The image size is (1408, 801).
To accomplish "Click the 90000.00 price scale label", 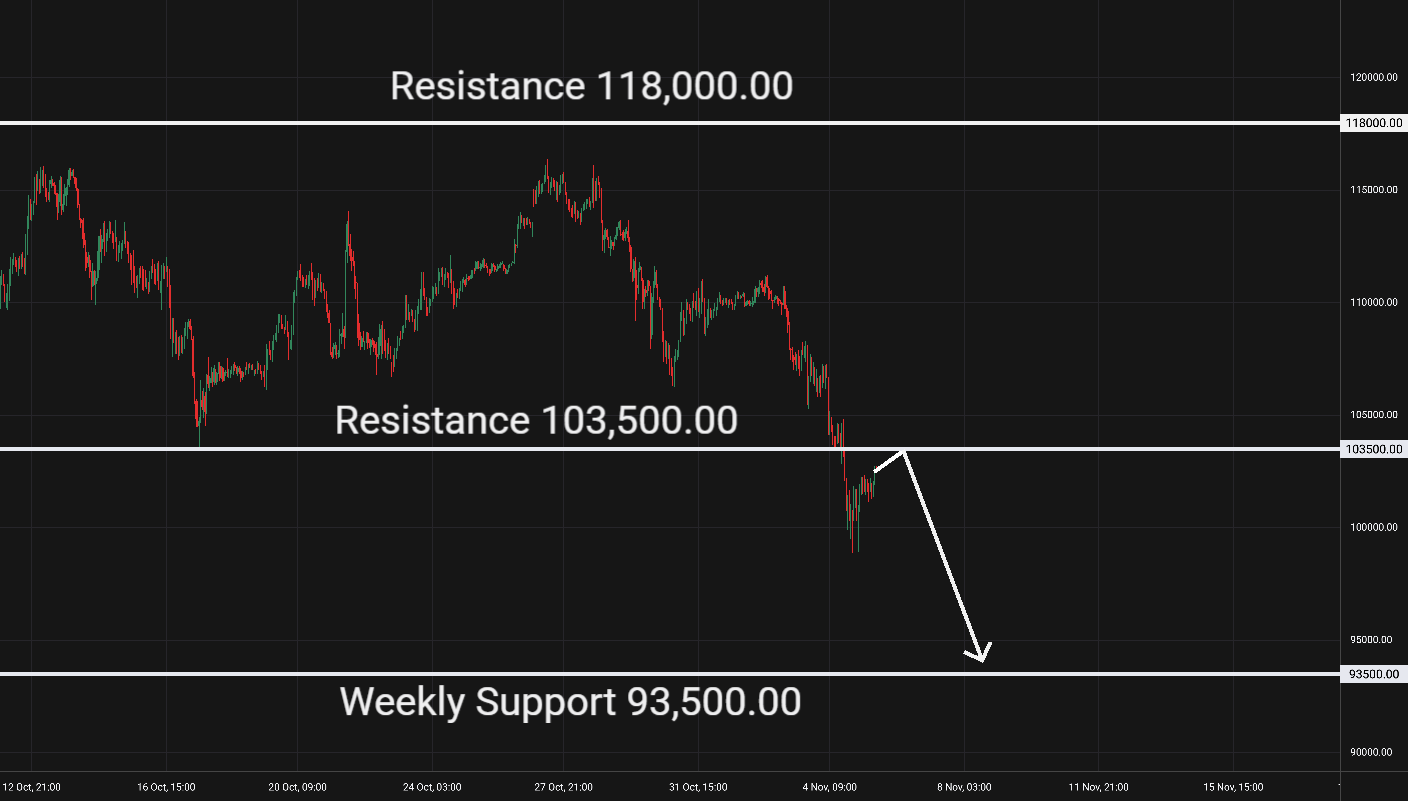I will point(1370,753).
